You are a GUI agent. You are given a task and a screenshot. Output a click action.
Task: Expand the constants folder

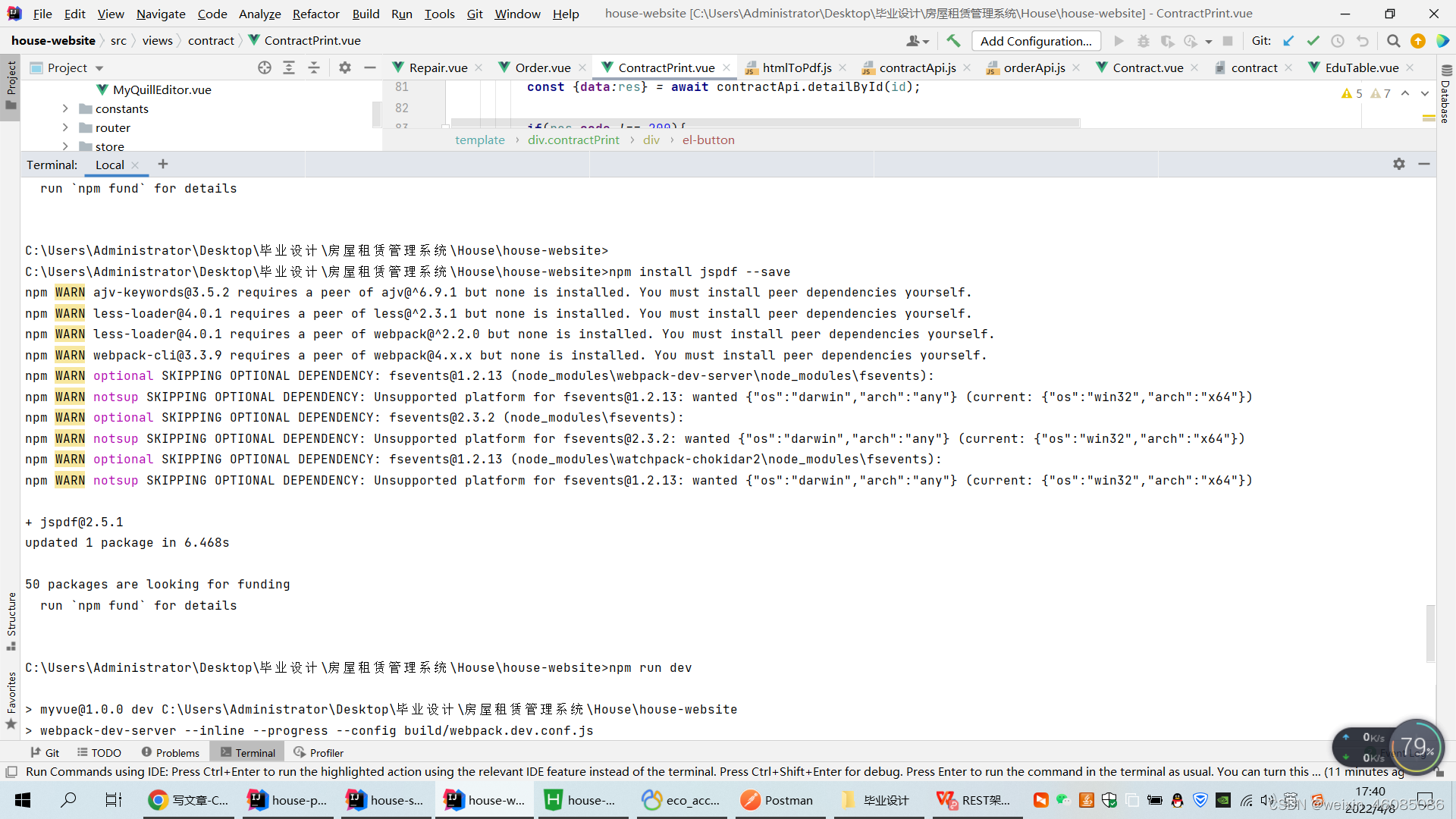pos(65,108)
